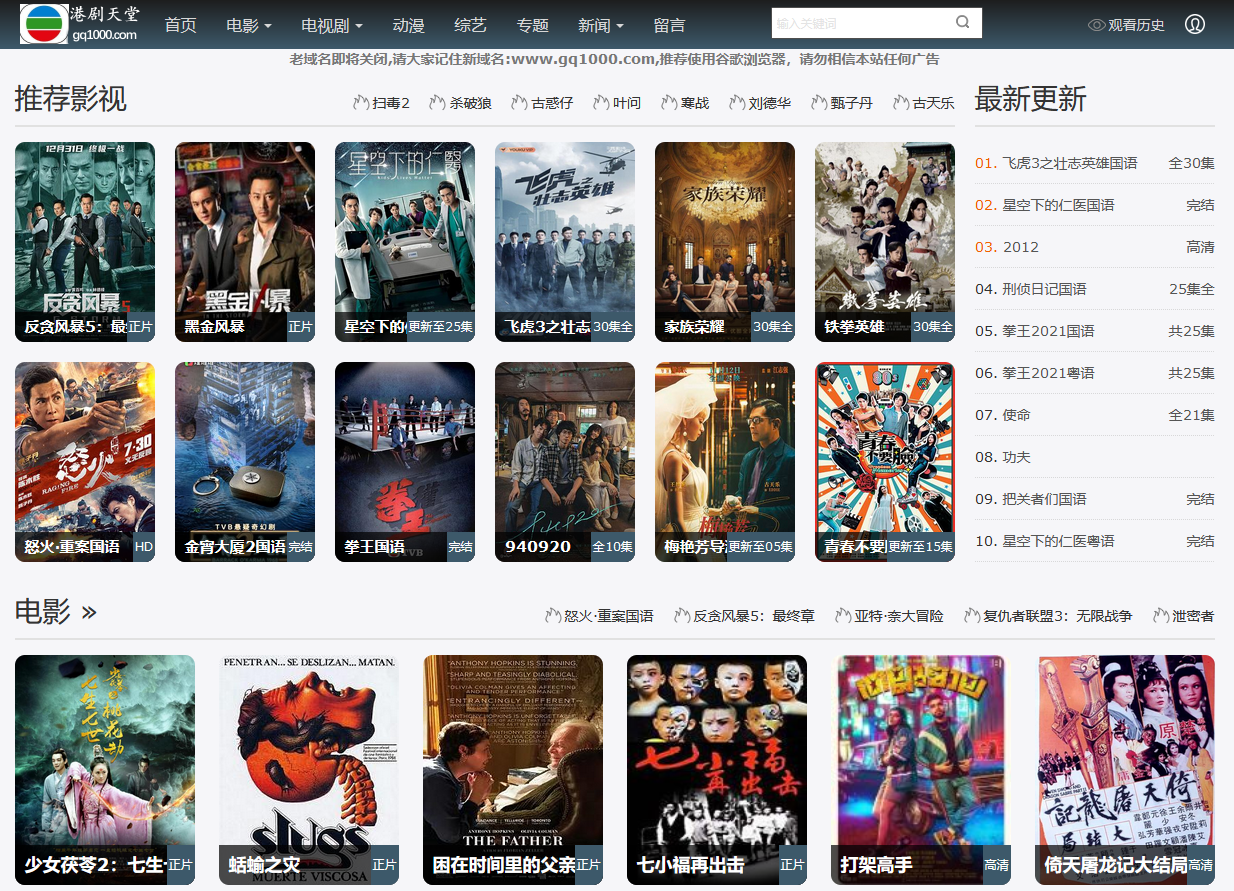
Task: Click flame icon next to 怒火·重案国语 tag
Action: 553,616
